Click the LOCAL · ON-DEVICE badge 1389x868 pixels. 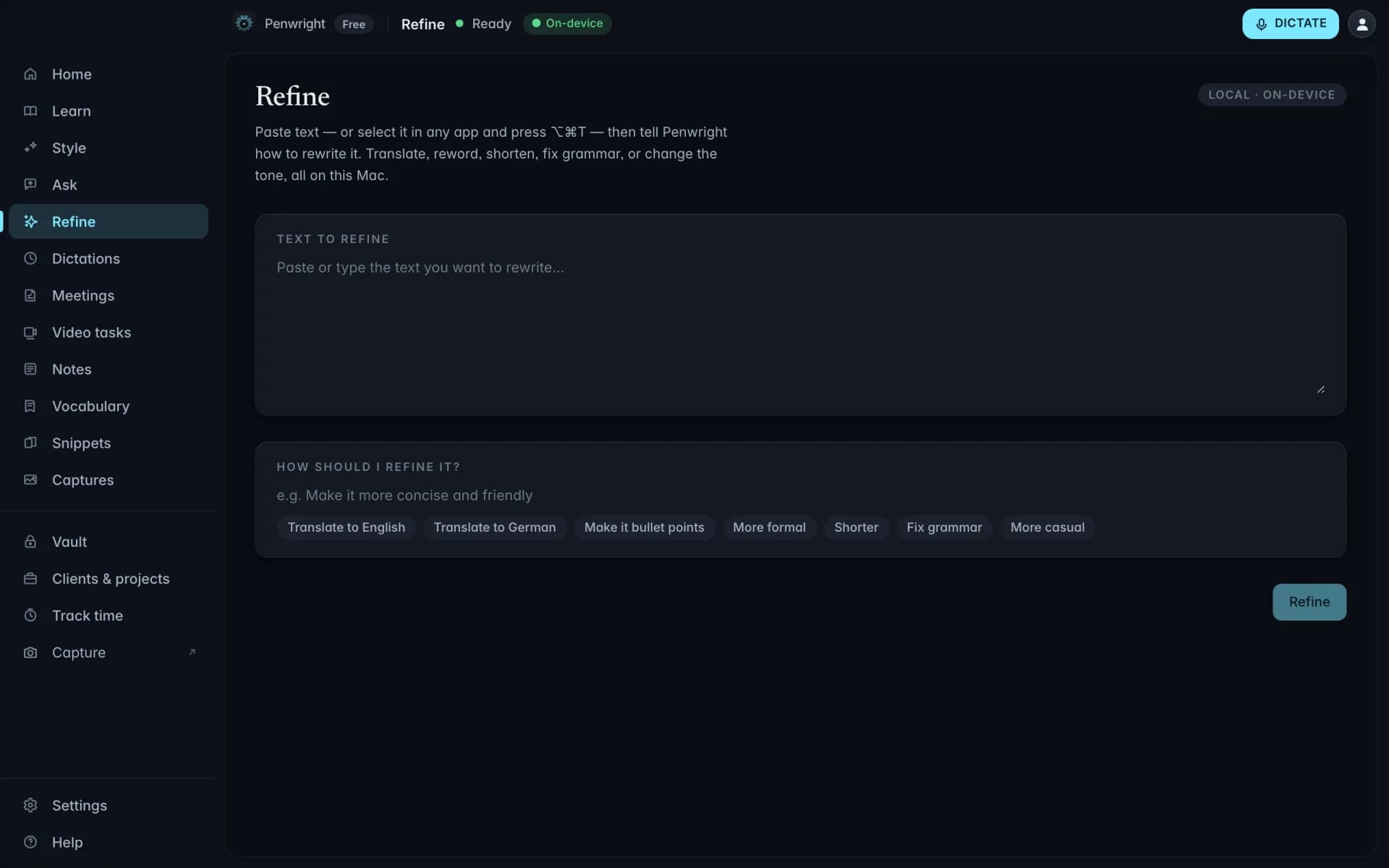tap(1271, 95)
